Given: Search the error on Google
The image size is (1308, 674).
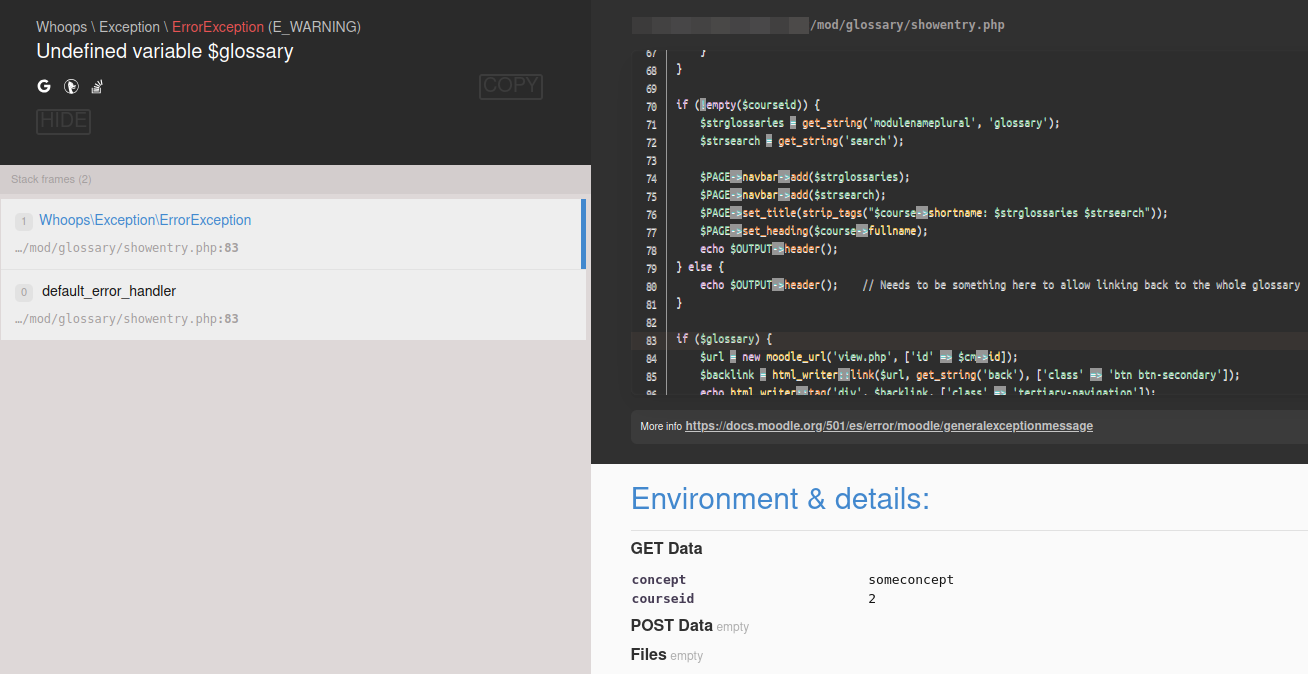Looking at the screenshot, I should pyautogui.click(x=44, y=86).
